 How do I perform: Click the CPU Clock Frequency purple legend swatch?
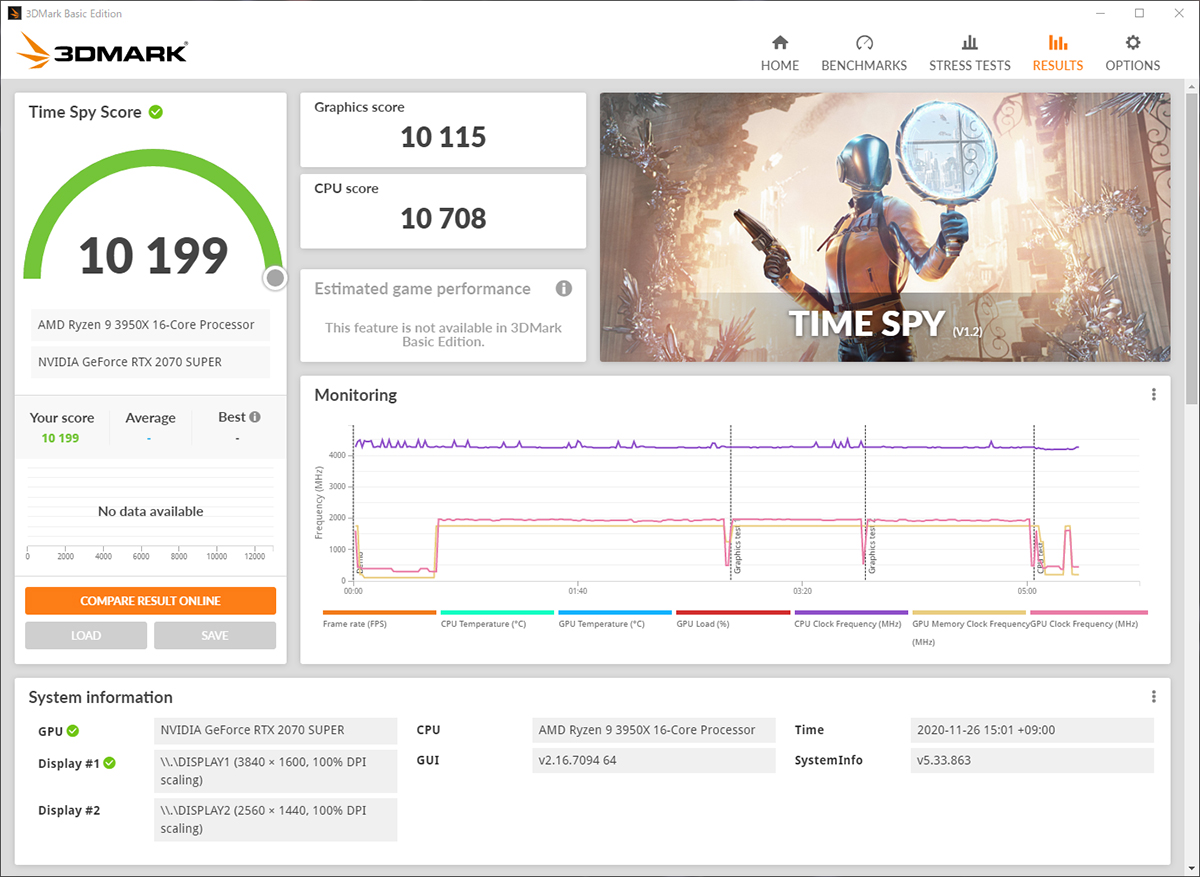[x=851, y=612]
